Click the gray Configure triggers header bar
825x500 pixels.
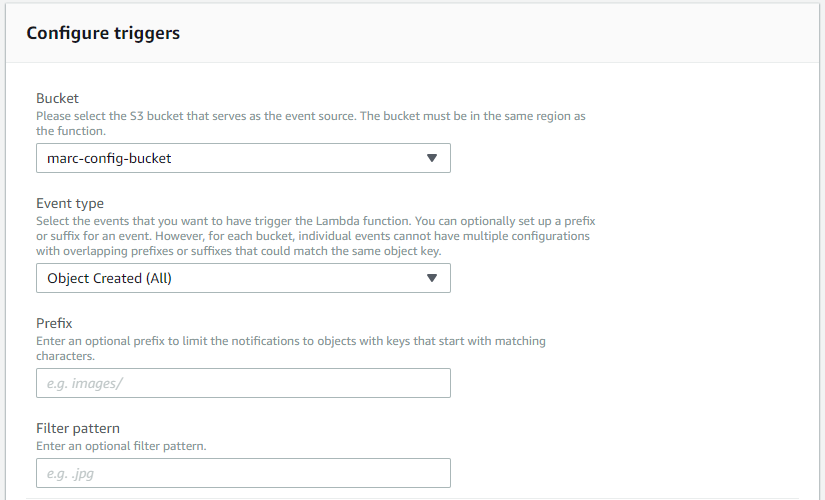[x=412, y=33]
